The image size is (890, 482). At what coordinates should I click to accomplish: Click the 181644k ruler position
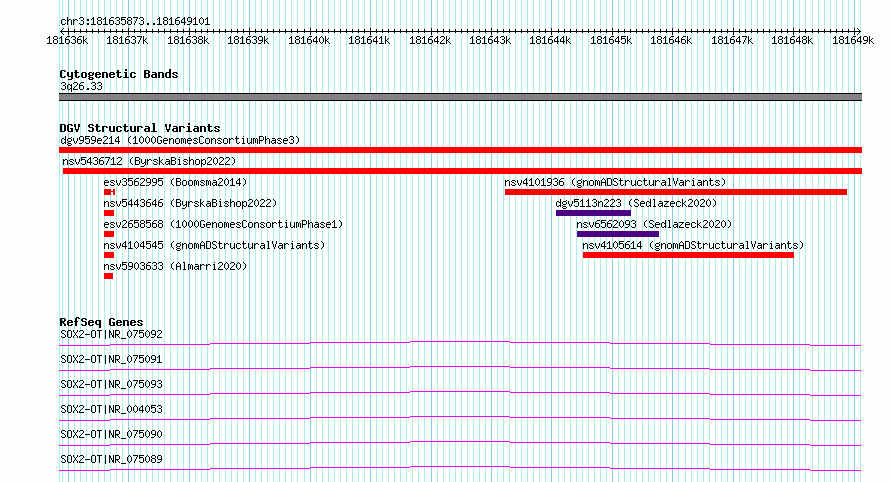(x=550, y=40)
